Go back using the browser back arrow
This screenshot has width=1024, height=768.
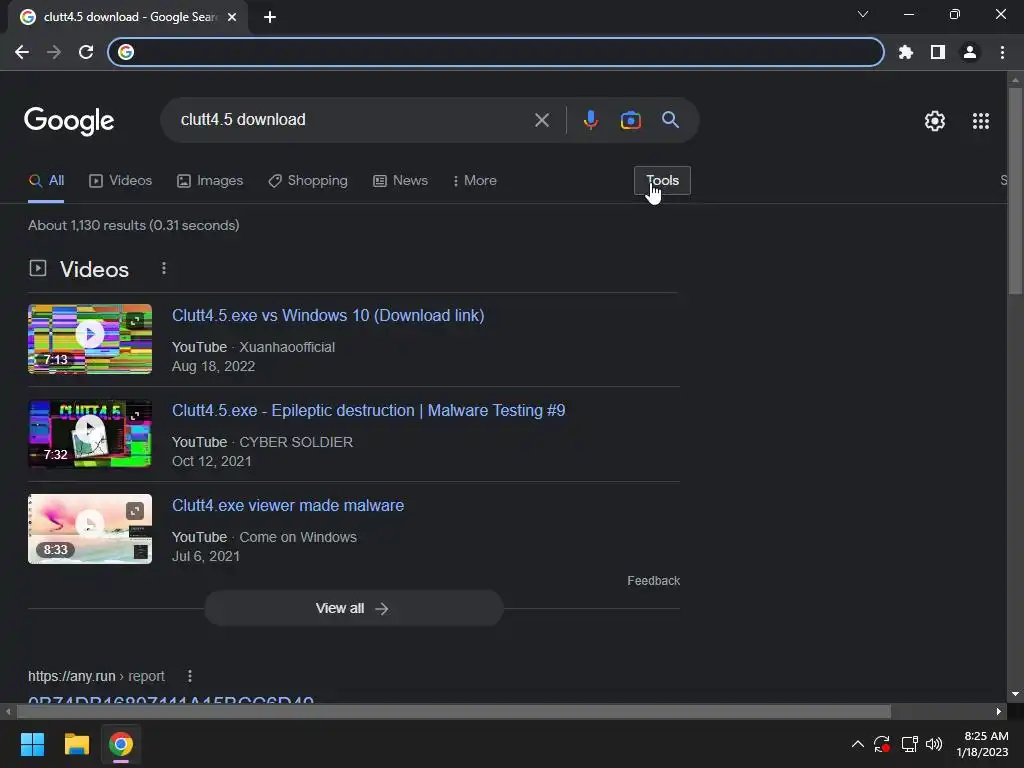tap(22, 52)
